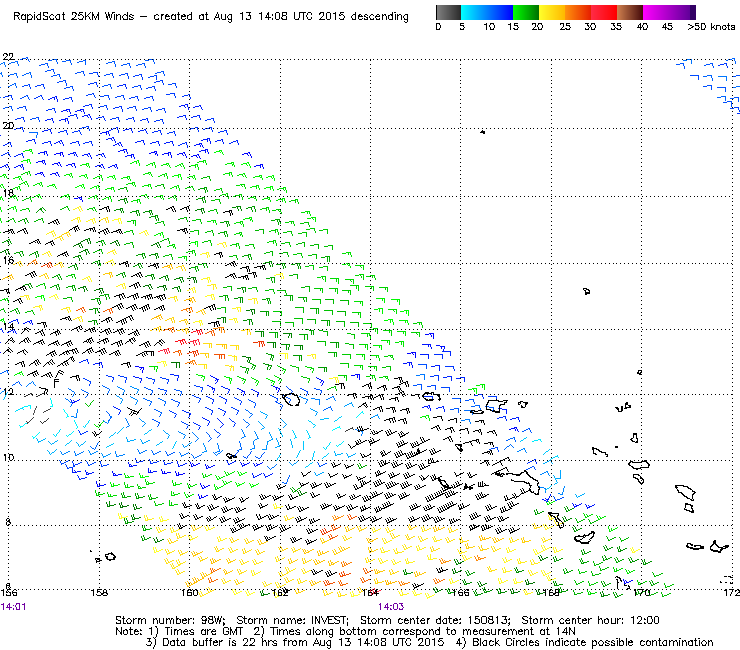Click the blue 10-15 knots legend color
This screenshot has width=740, height=650.
(500, 12)
